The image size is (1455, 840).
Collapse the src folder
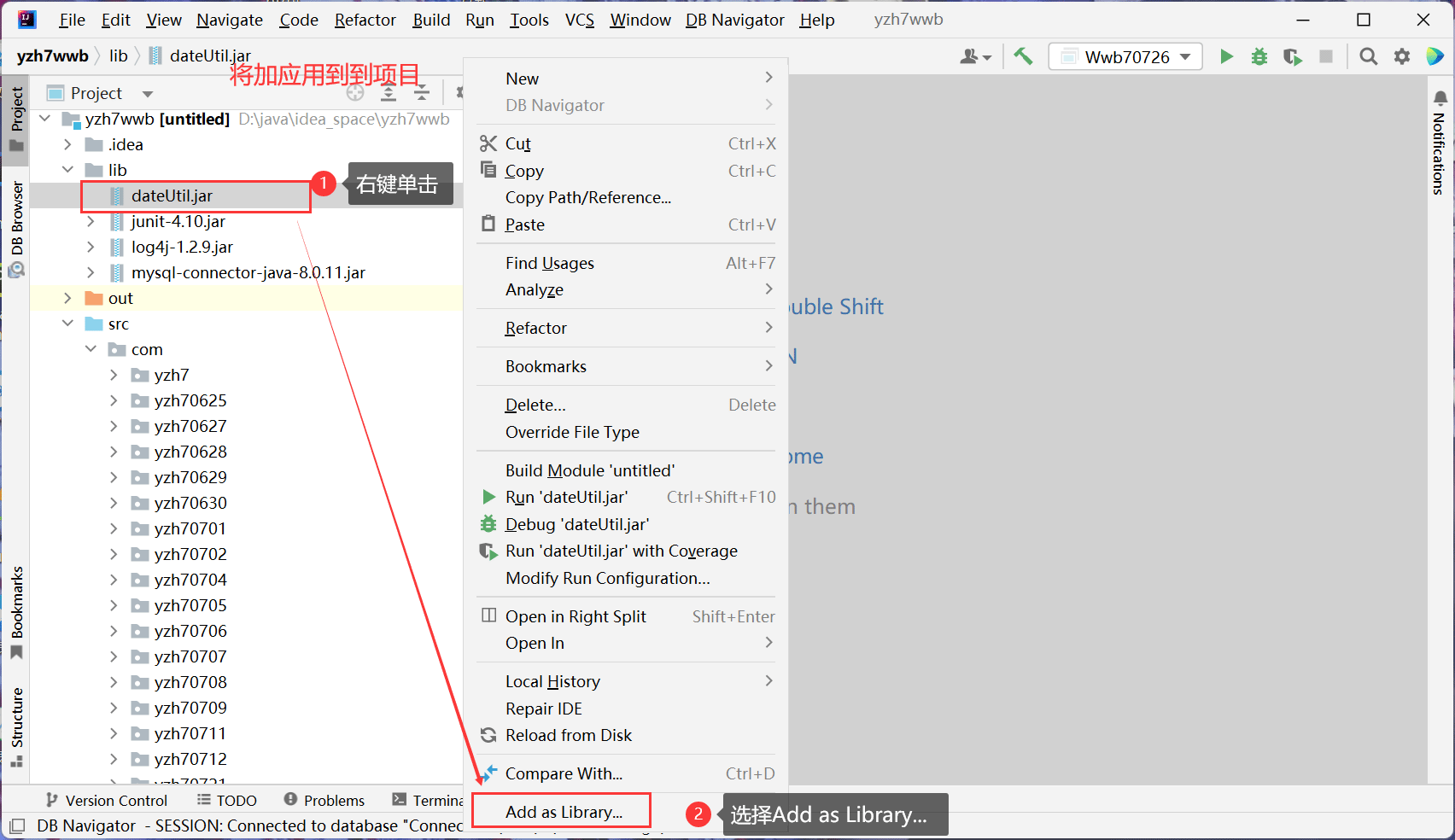pos(67,324)
